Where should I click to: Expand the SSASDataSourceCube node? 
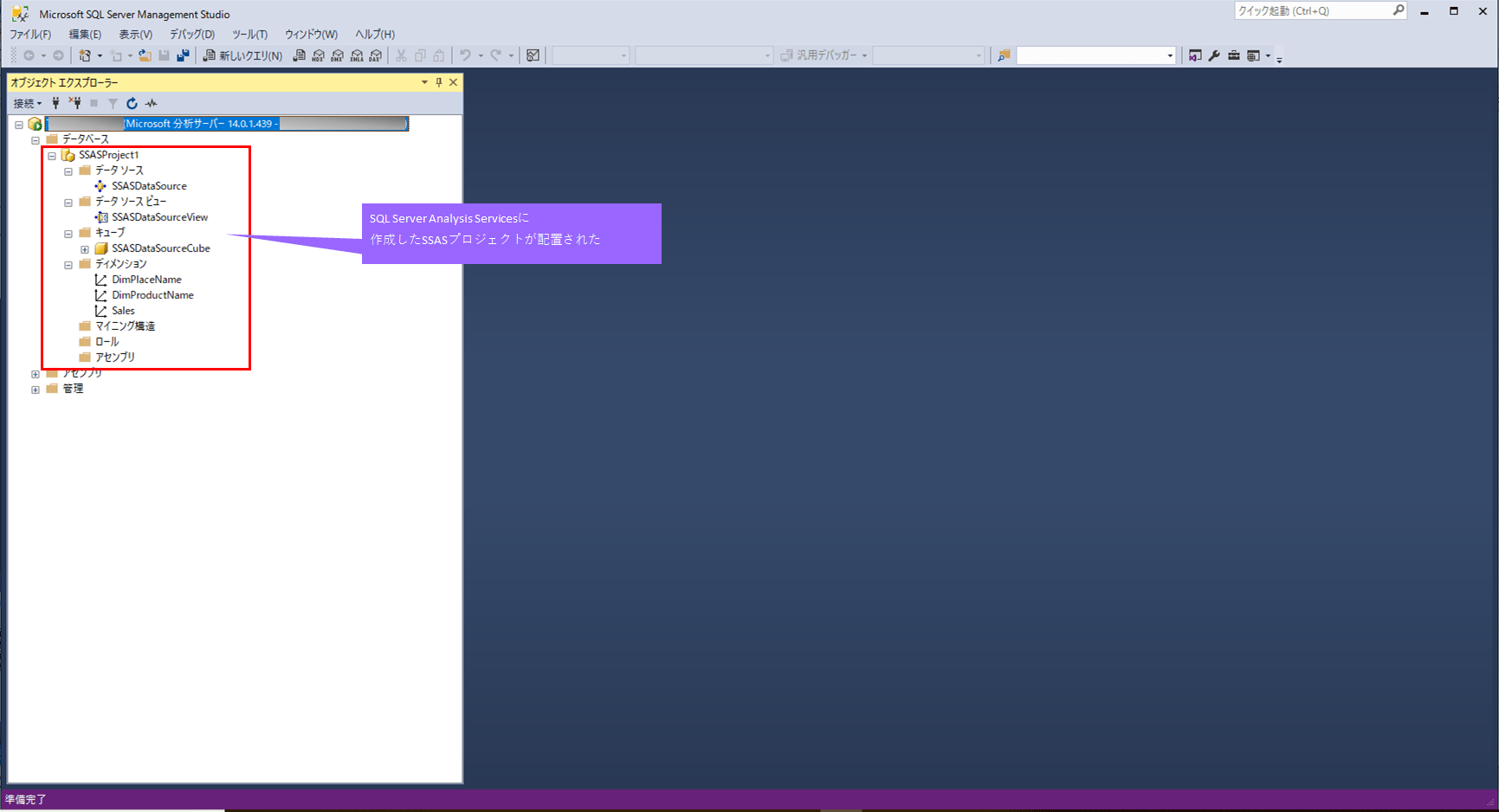[85, 249]
